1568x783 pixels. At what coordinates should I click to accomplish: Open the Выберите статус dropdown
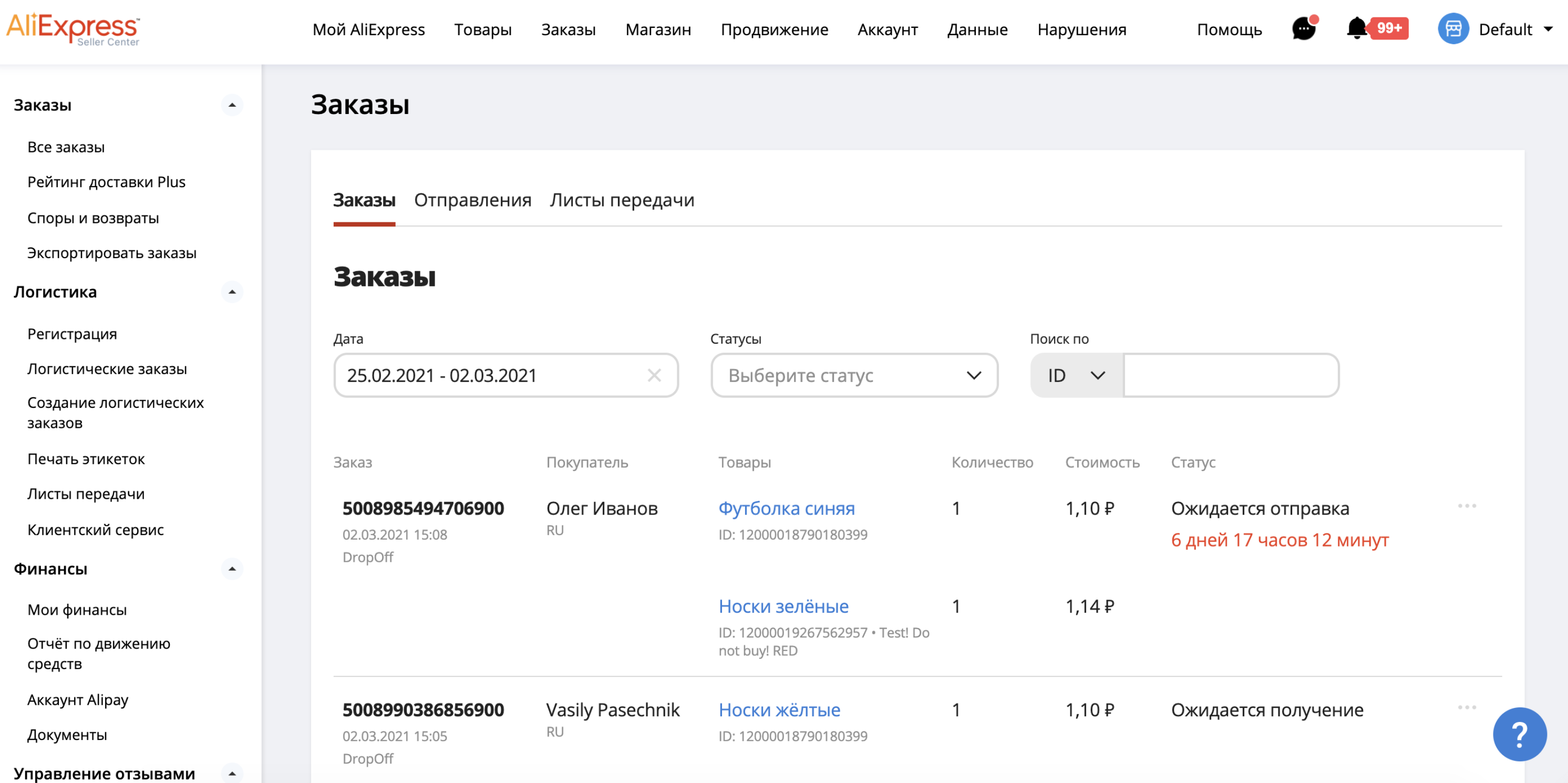(x=854, y=375)
